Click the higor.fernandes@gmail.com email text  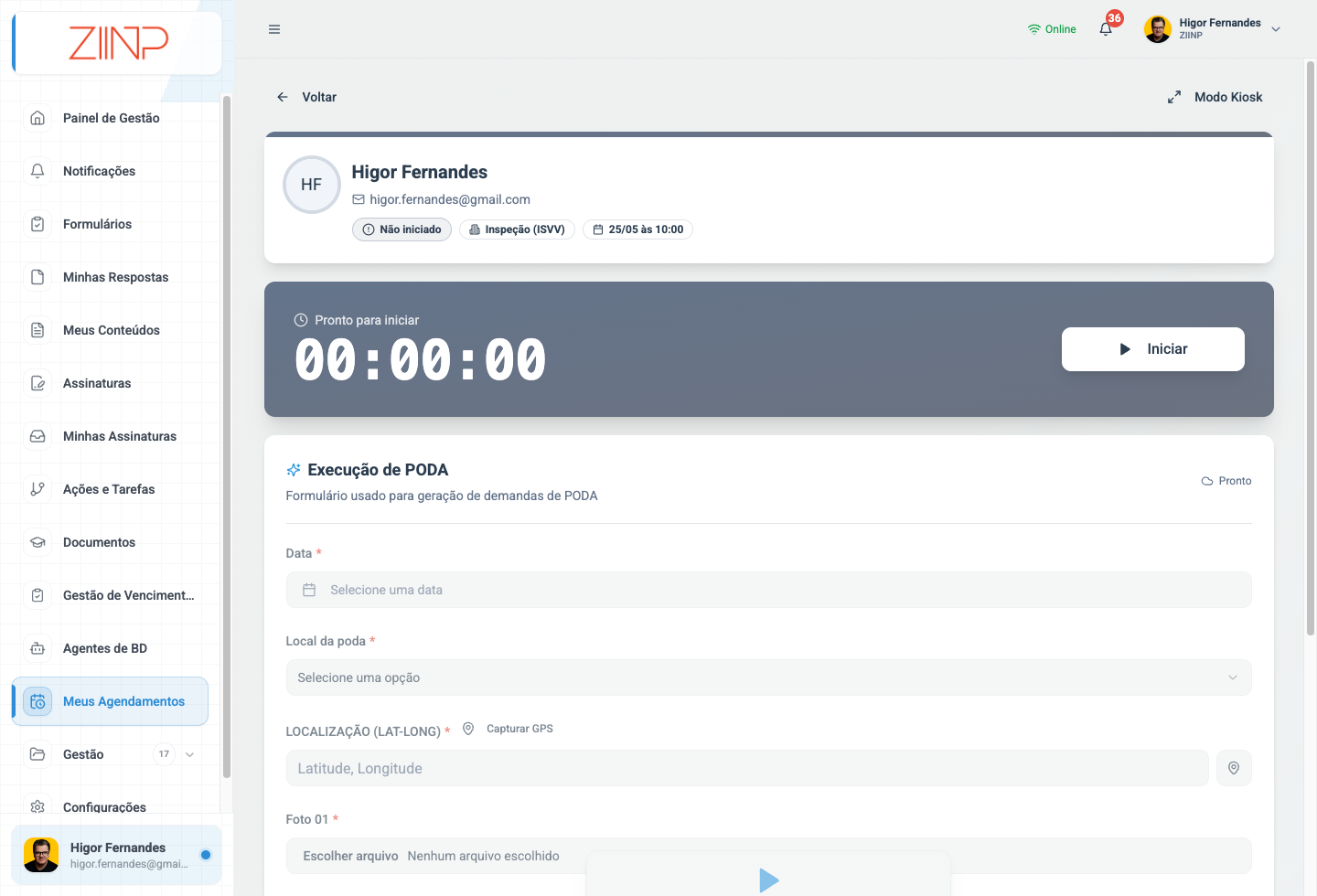point(450,199)
